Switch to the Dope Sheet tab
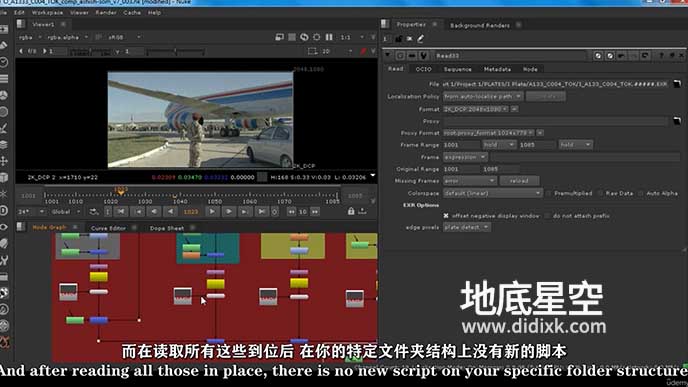 tap(167, 228)
